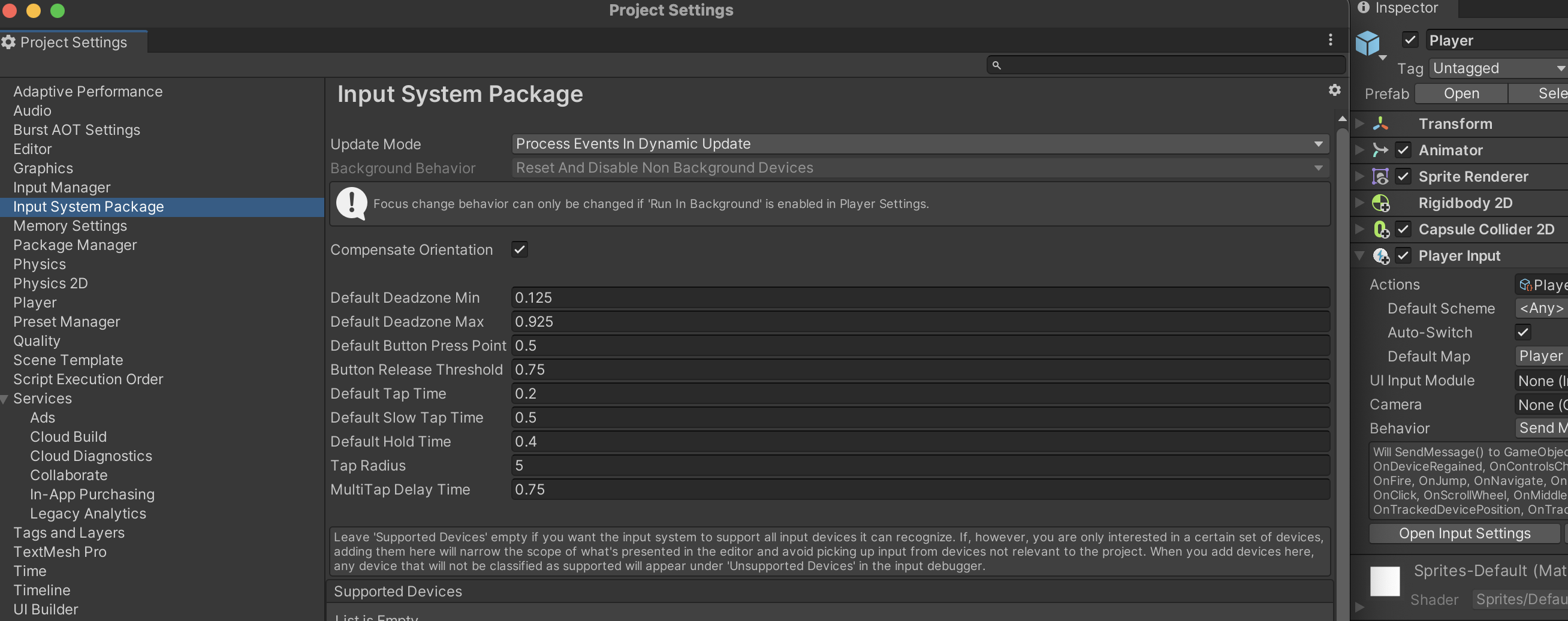Open the three-dot window options menu
1568x621 pixels.
click(x=1331, y=40)
